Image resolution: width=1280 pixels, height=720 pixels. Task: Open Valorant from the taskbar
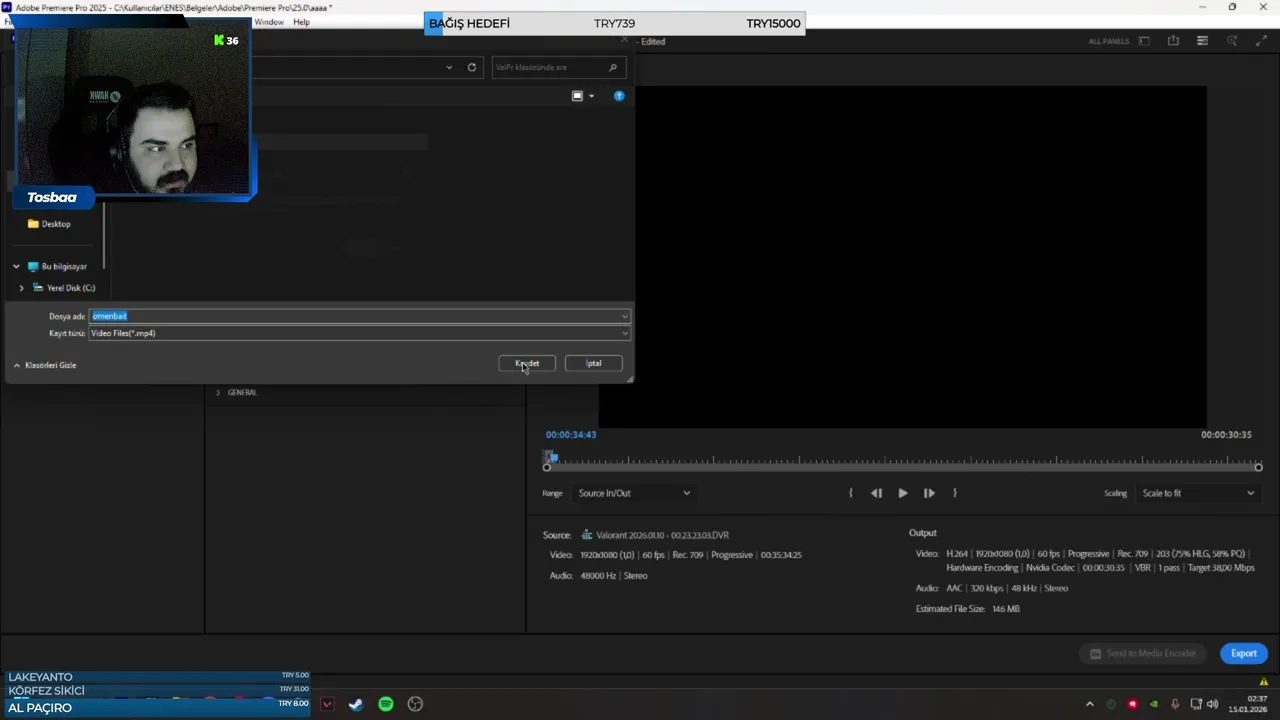[x=327, y=704]
